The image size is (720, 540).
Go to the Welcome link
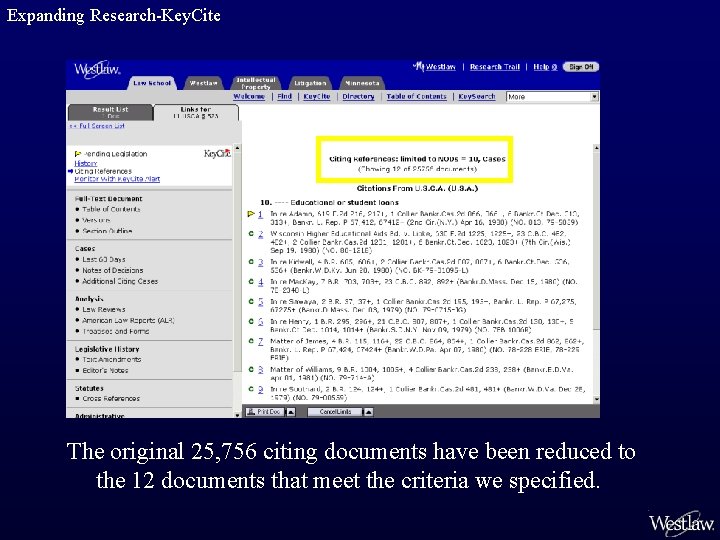249,96
